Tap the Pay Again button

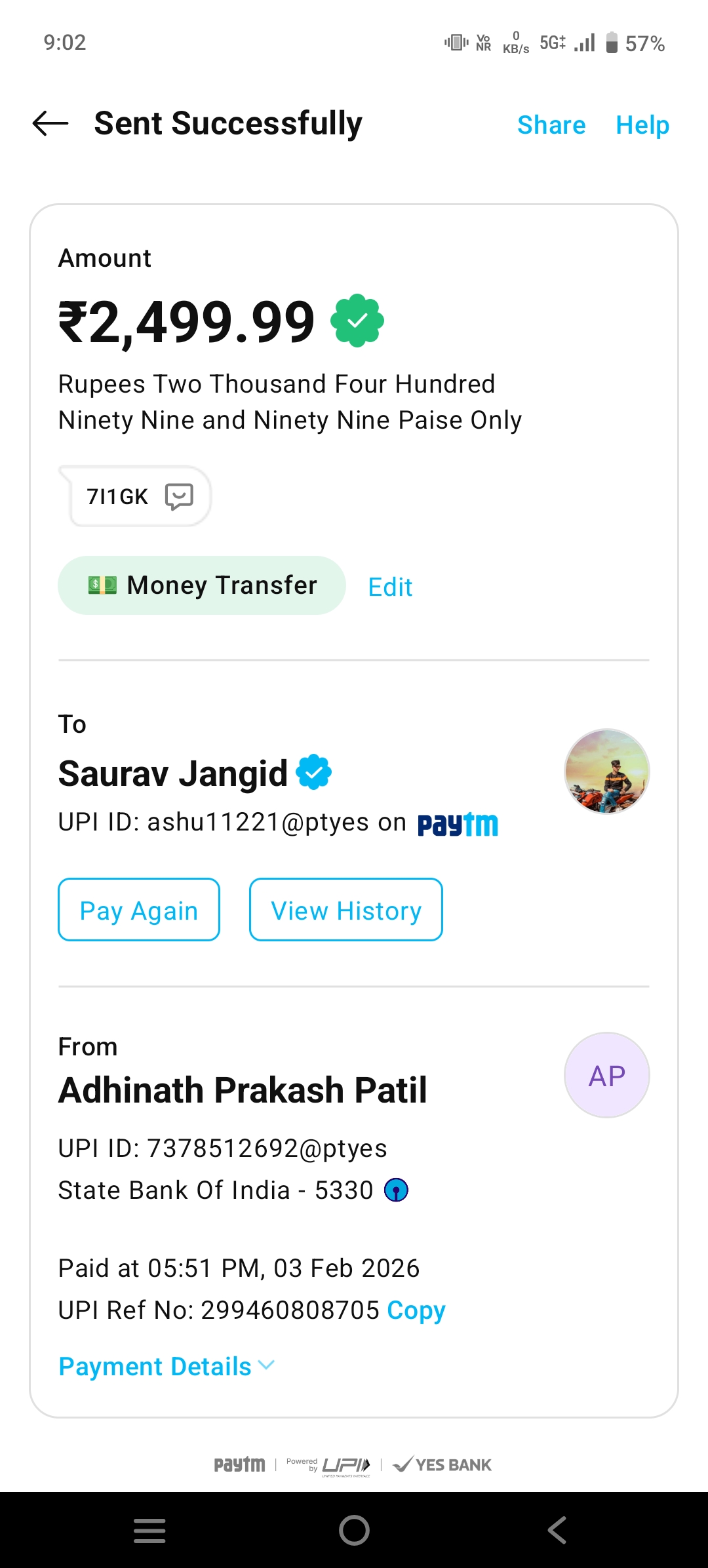click(x=139, y=910)
